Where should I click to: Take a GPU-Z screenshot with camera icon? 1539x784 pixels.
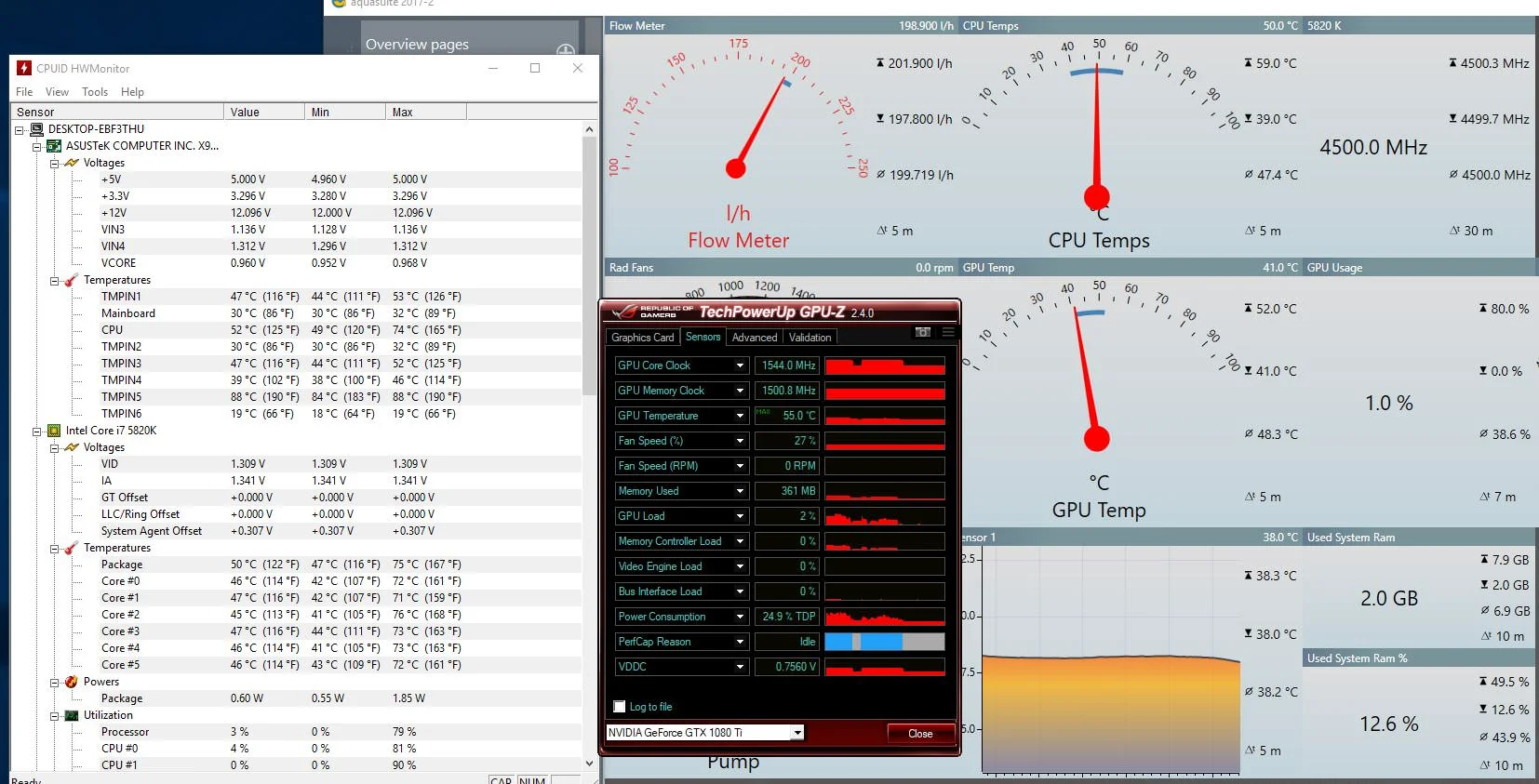(923, 332)
